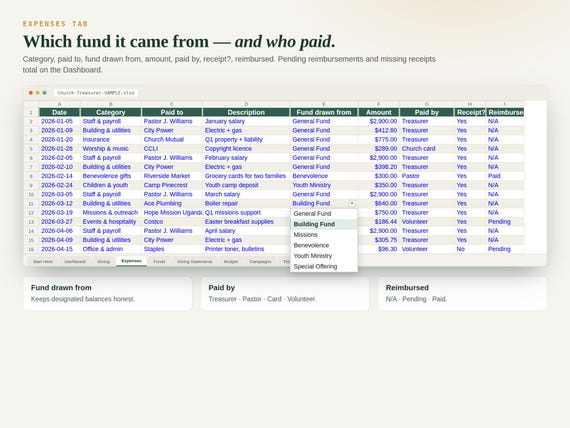Select the Expenses sheet tab
The height and width of the screenshot is (428, 570).
click(131, 261)
